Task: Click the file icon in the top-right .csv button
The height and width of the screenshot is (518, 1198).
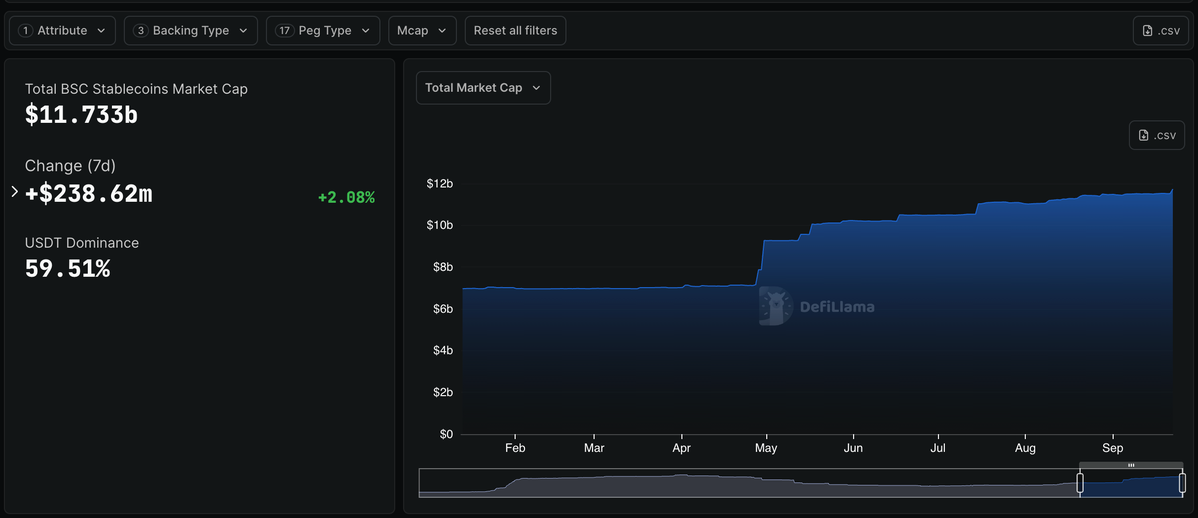Action: [x=1148, y=31]
